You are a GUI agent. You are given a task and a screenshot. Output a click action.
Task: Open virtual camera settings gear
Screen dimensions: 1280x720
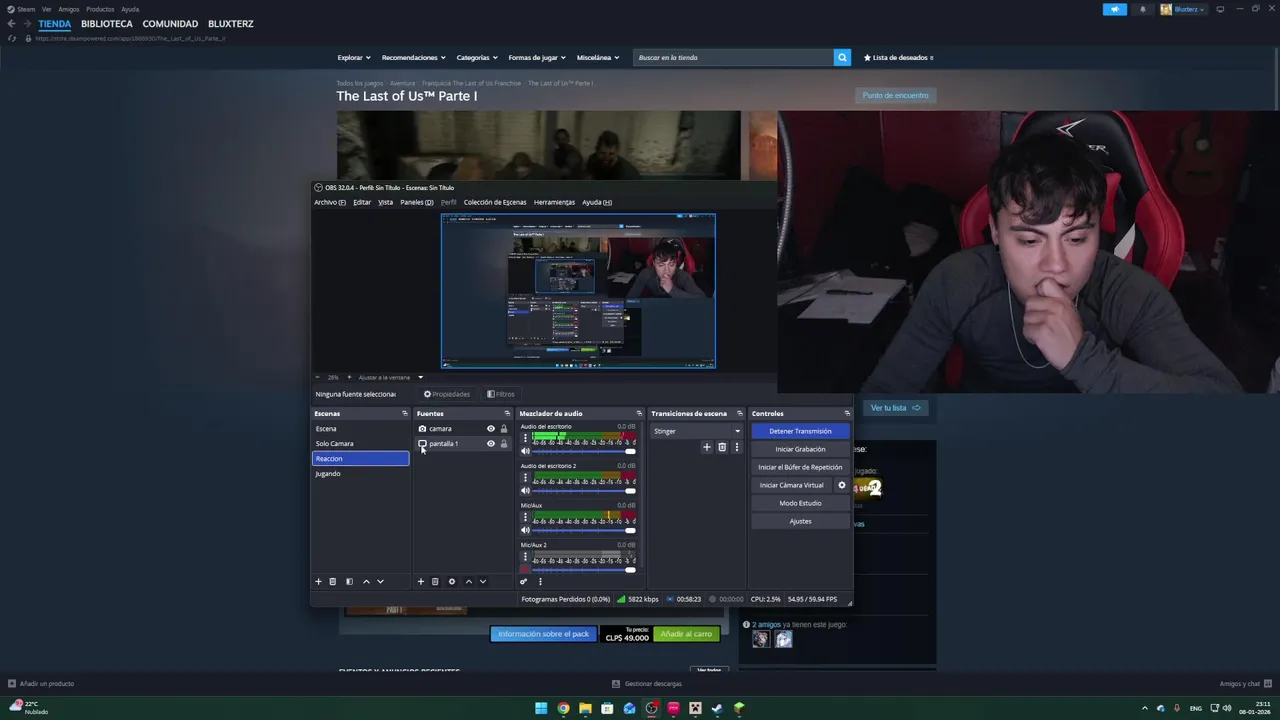click(842, 485)
